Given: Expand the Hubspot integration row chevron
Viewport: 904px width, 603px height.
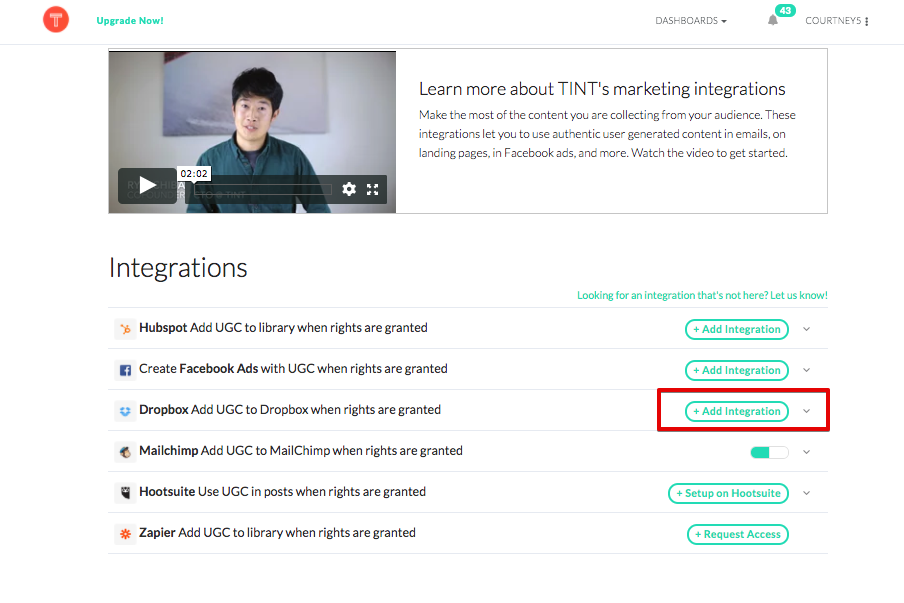Looking at the screenshot, I should click(x=807, y=329).
